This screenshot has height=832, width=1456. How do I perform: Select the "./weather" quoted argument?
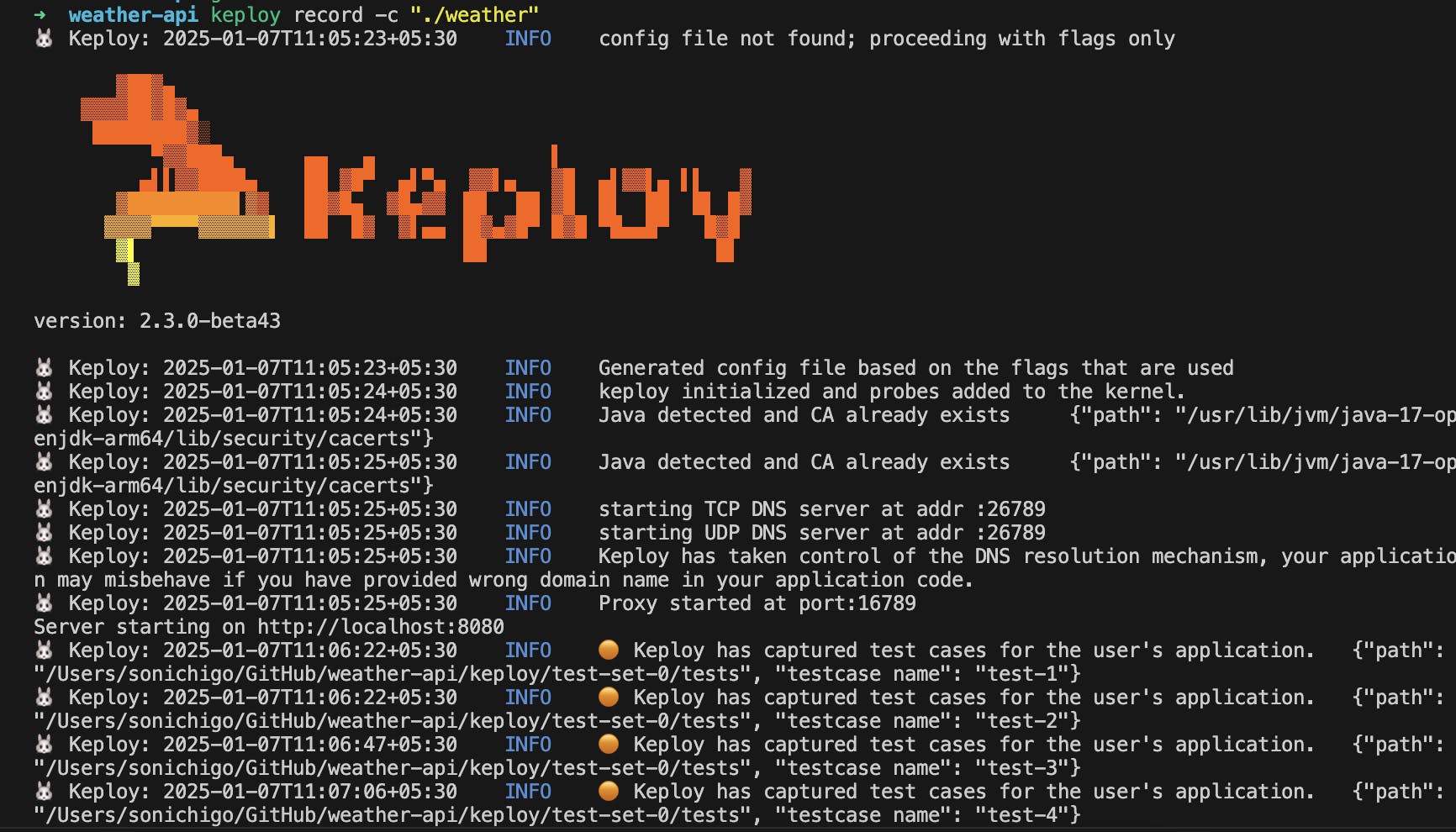(474, 15)
